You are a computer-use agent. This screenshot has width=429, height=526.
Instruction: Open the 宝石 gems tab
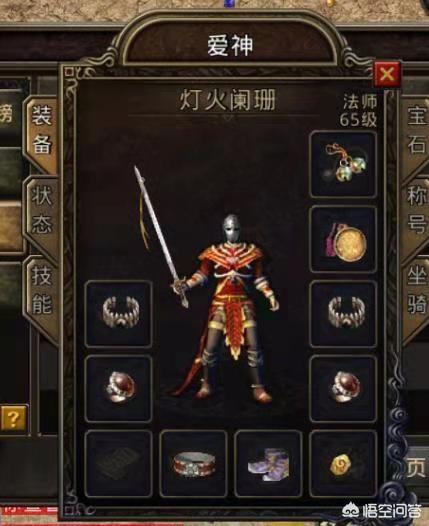pyautogui.click(x=416, y=131)
